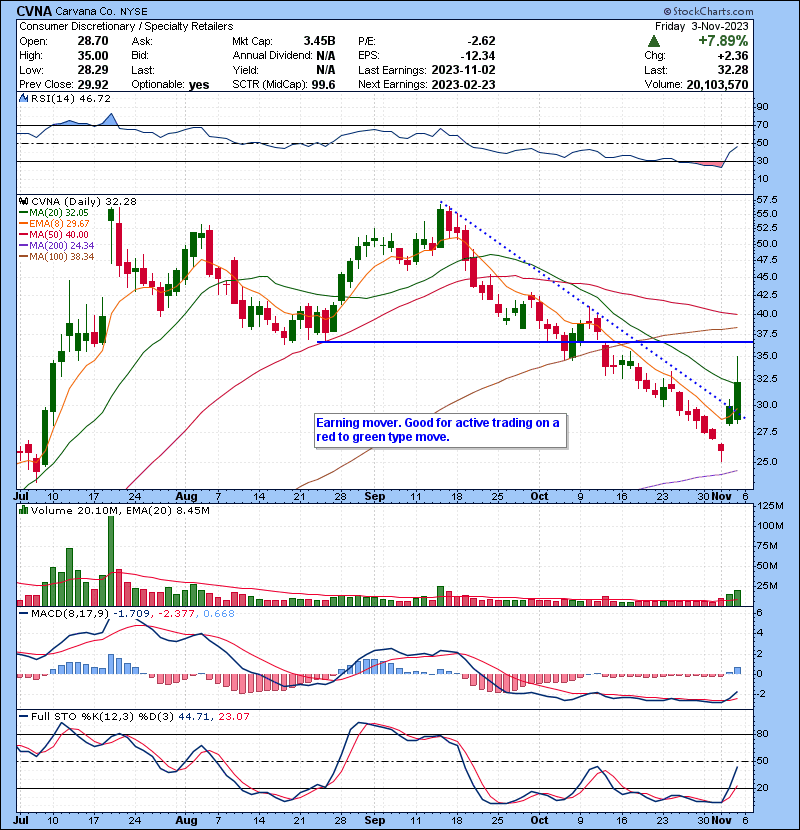Click the green up-triangle change indicator
The image size is (800, 830).
coord(654,41)
